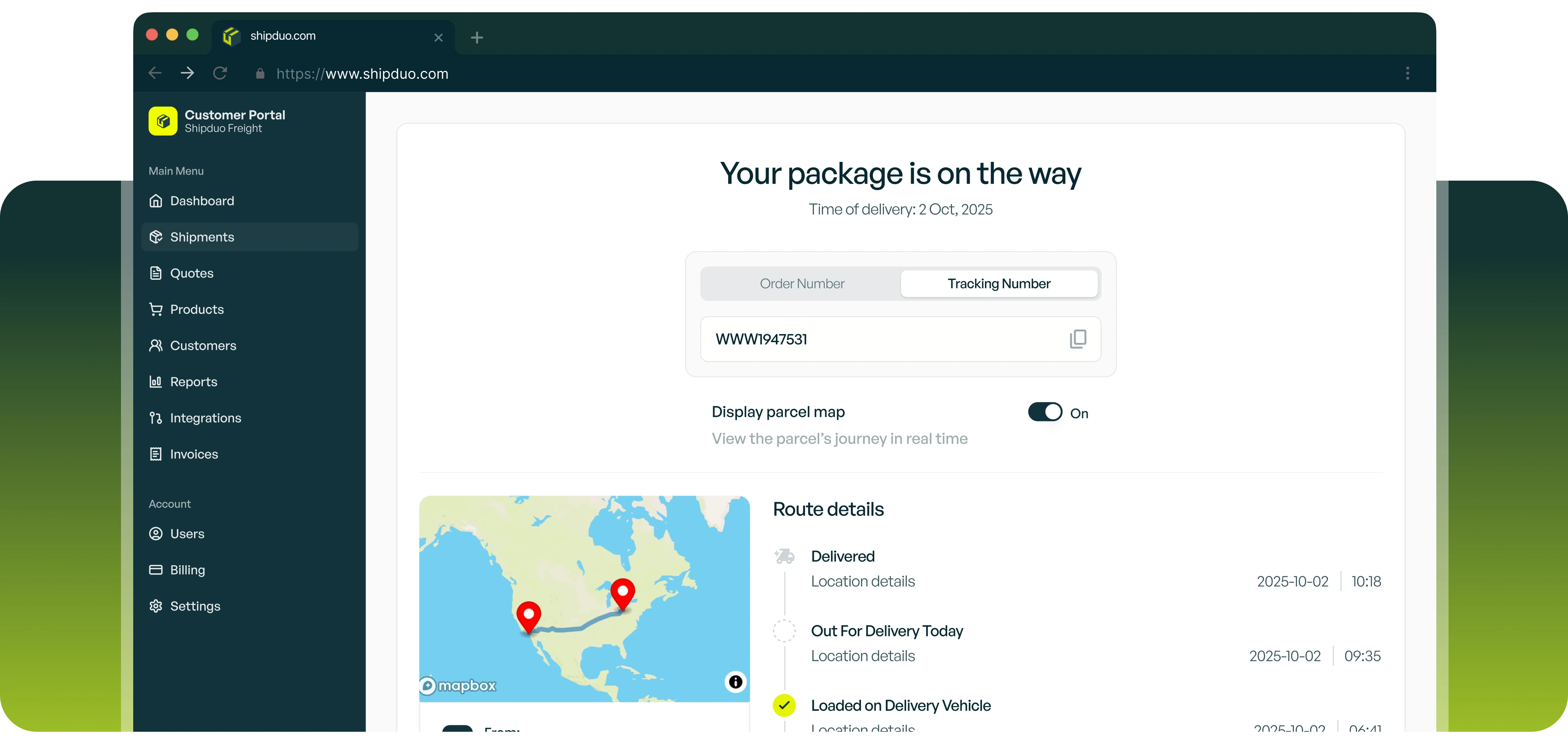The width and height of the screenshot is (1568, 744).
Task: Click the Shipments package icon
Action: [x=156, y=237]
